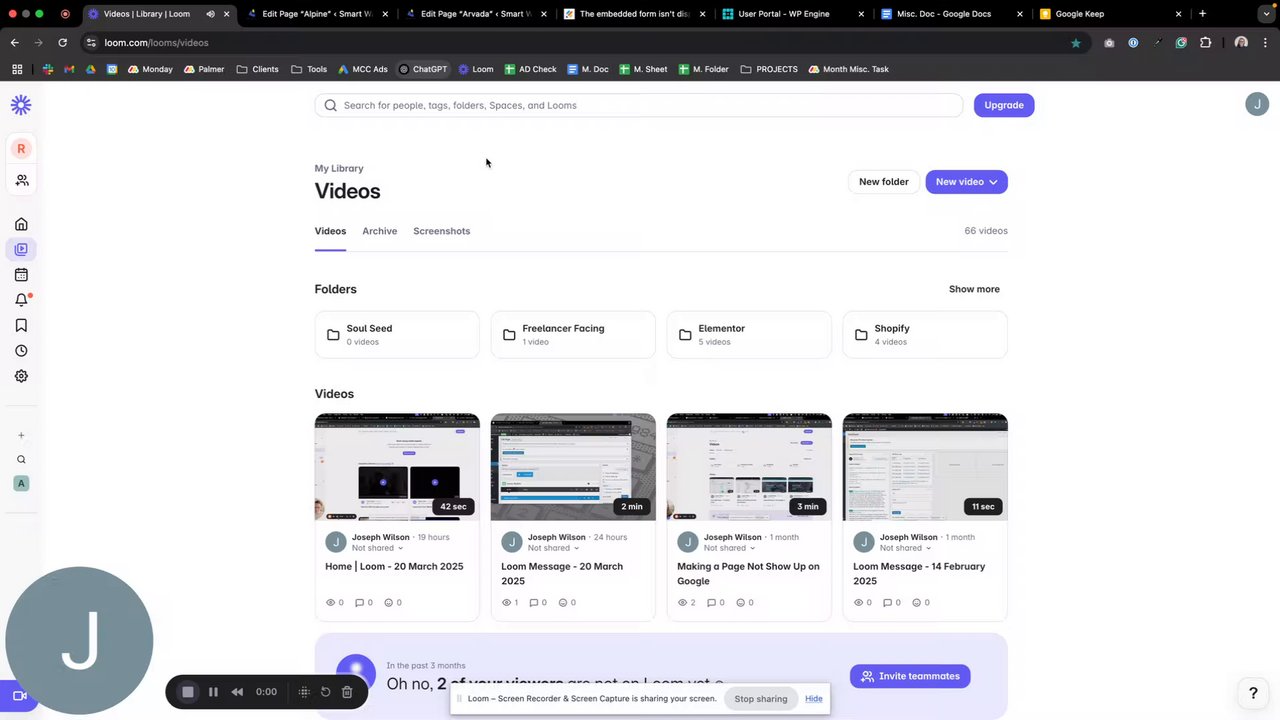Click Invite teammates button

(910, 676)
